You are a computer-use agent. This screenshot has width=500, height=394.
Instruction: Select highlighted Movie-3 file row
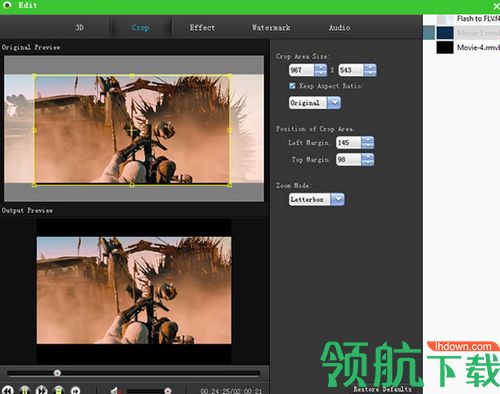point(462,33)
